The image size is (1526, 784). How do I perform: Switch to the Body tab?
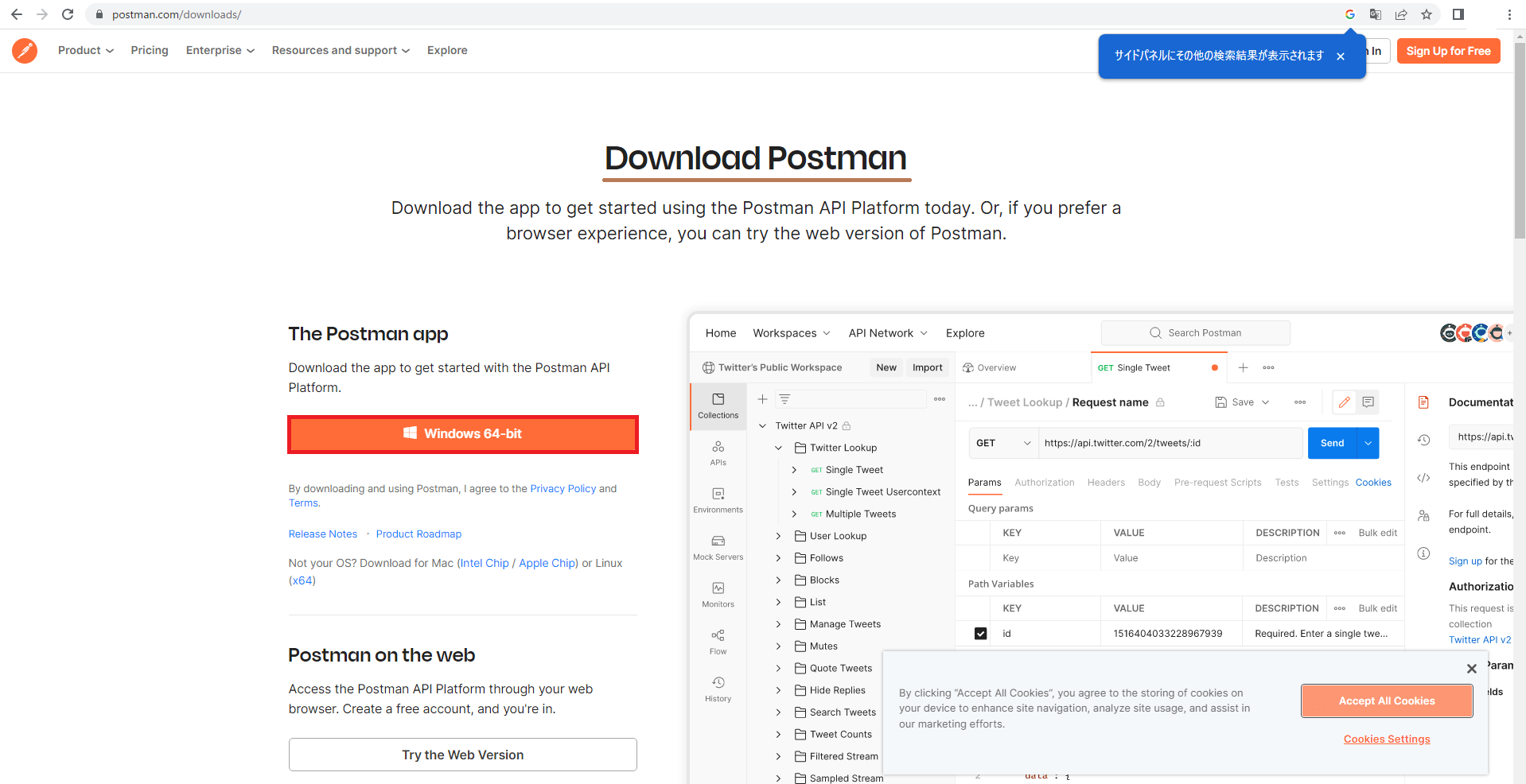[x=1149, y=483]
